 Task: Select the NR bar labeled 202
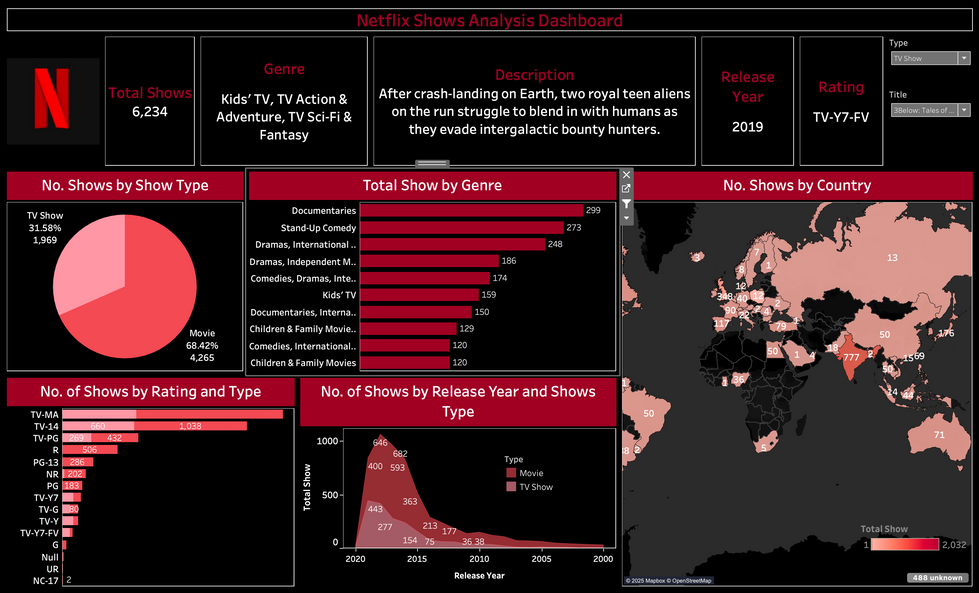[x=74, y=474]
